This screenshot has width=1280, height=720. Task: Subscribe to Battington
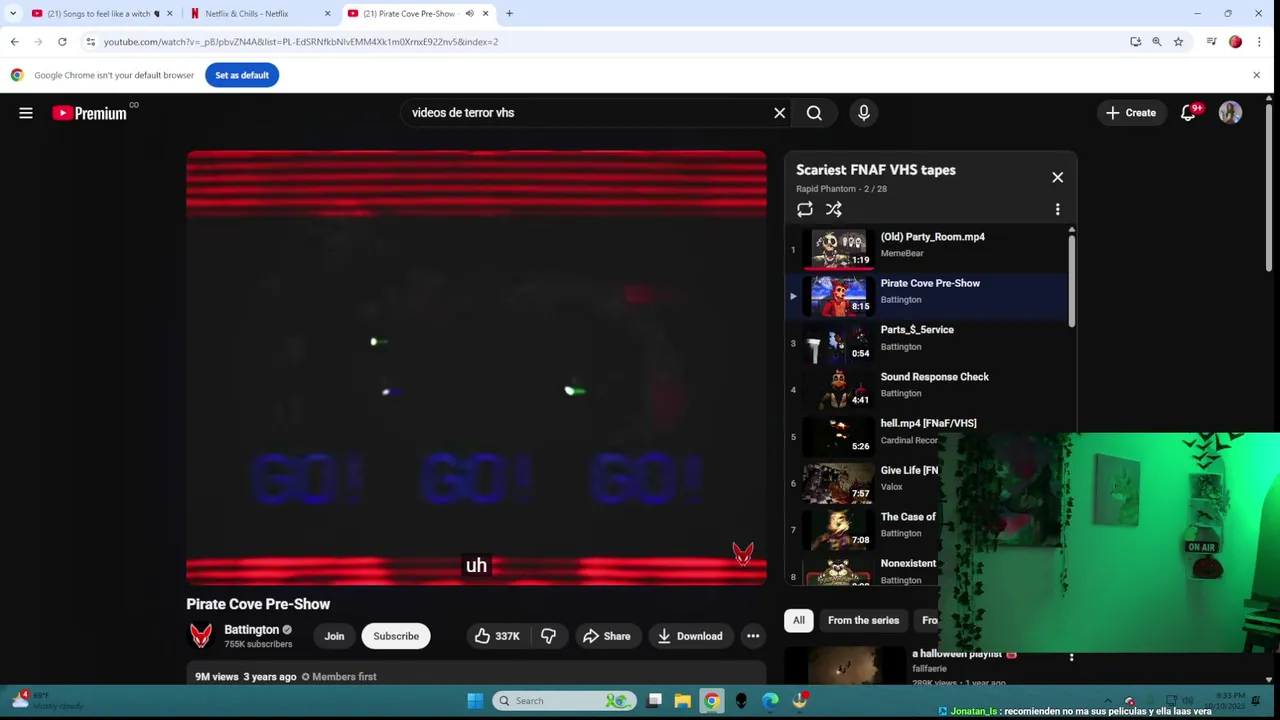click(396, 636)
